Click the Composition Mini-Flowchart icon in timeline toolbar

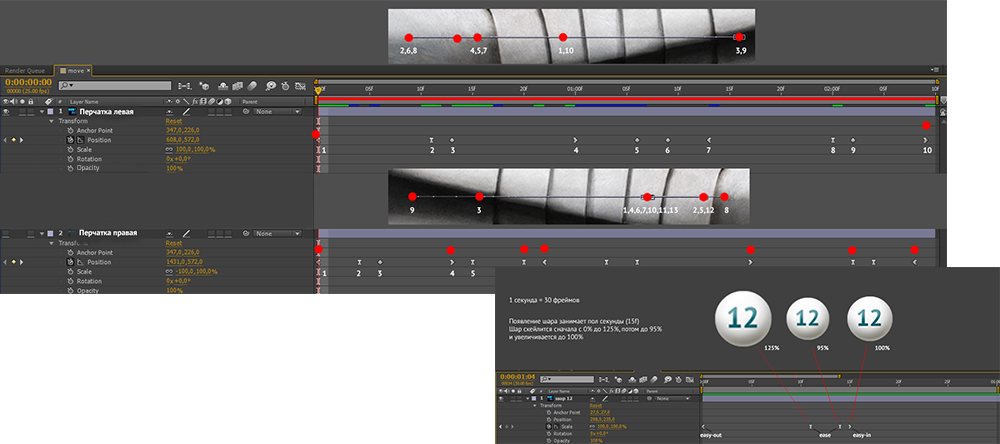[185, 85]
